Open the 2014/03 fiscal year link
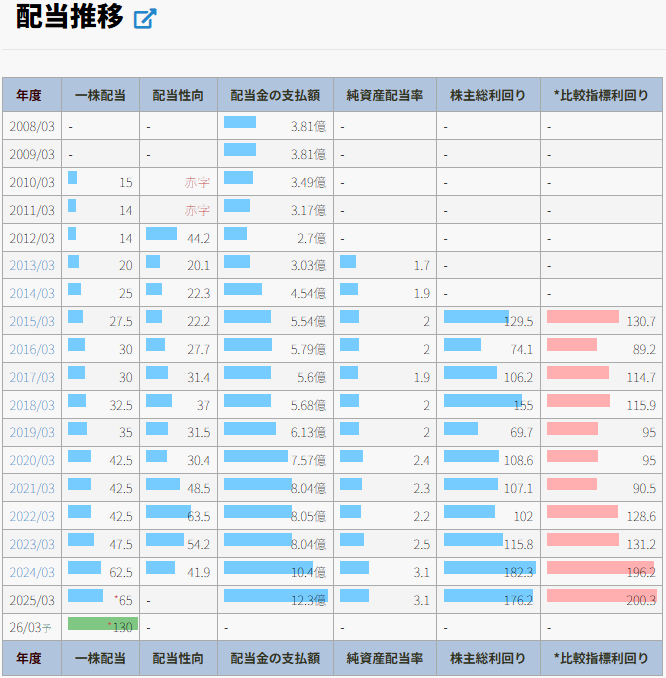This screenshot has width=666, height=678. point(32,293)
